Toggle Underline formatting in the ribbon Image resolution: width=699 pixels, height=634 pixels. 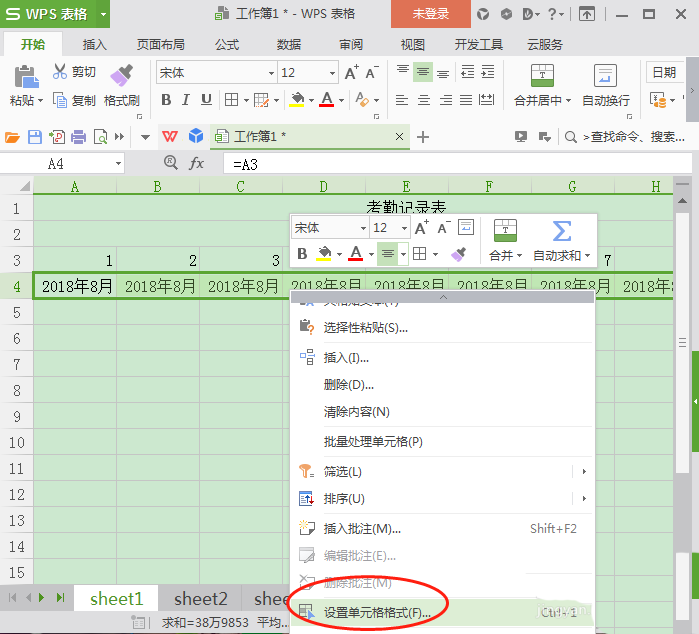click(x=206, y=100)
